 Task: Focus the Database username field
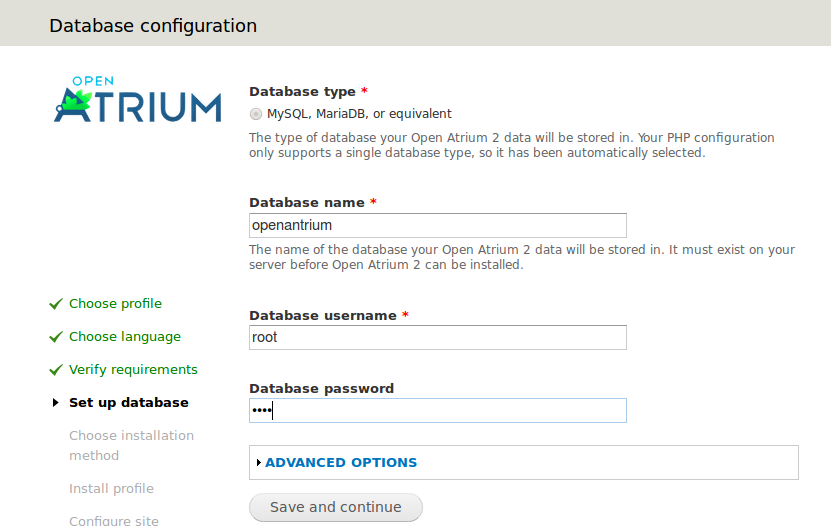coord(438,337)
